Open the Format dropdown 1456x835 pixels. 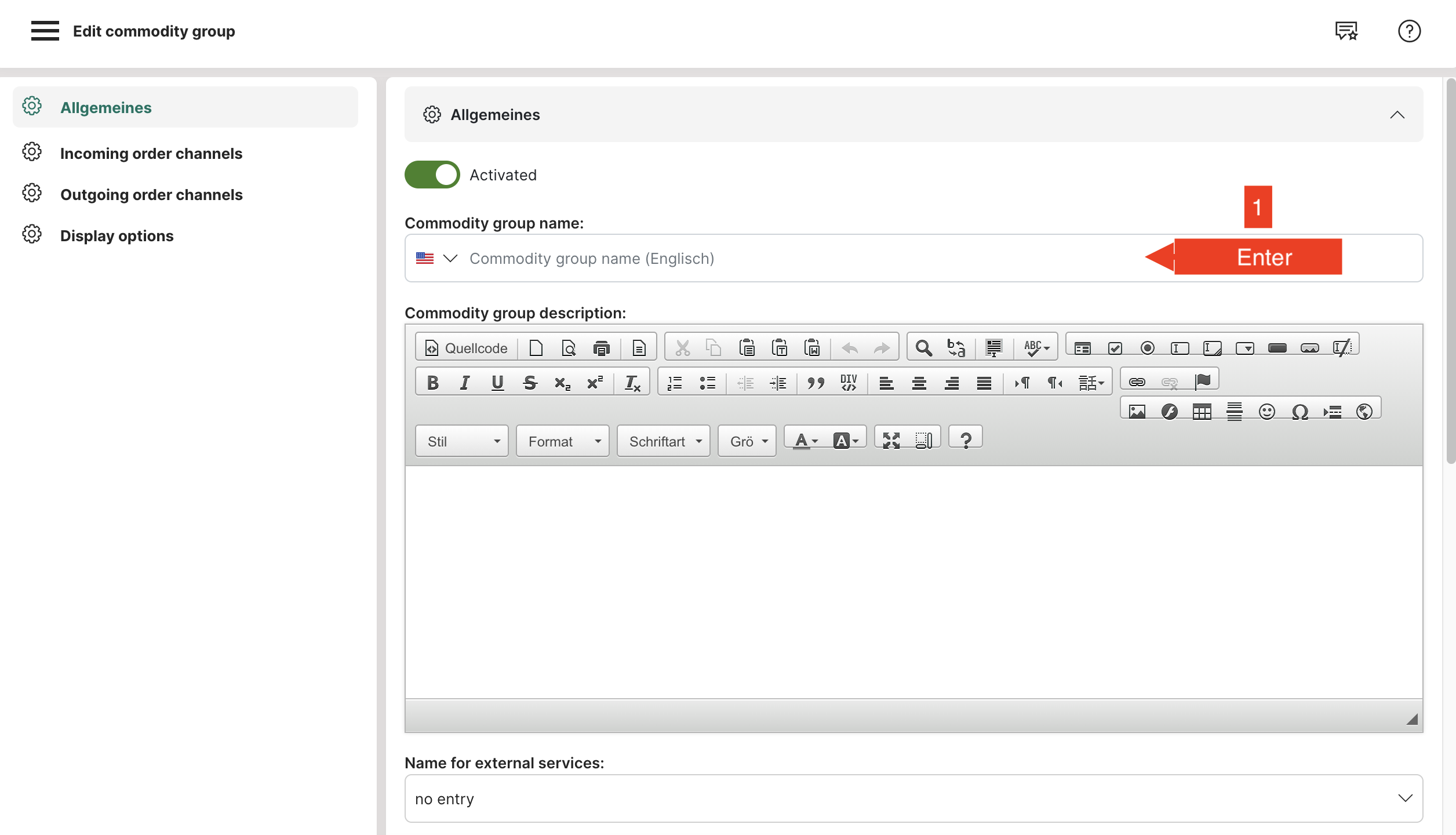coord(562,441)
